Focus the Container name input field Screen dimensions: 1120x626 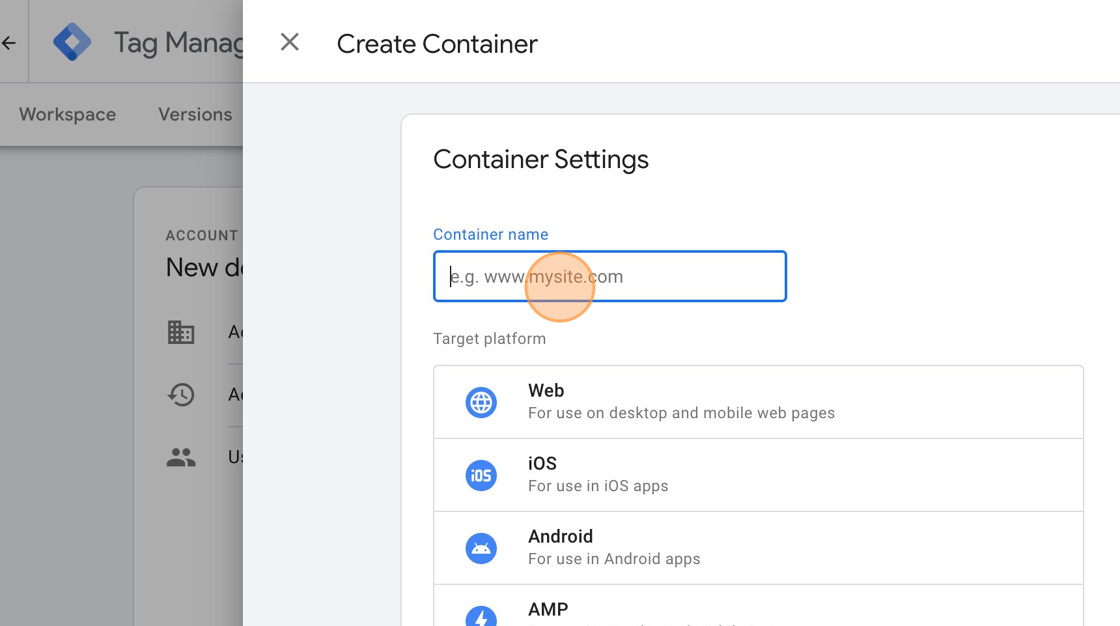click(x=610, y=276)
